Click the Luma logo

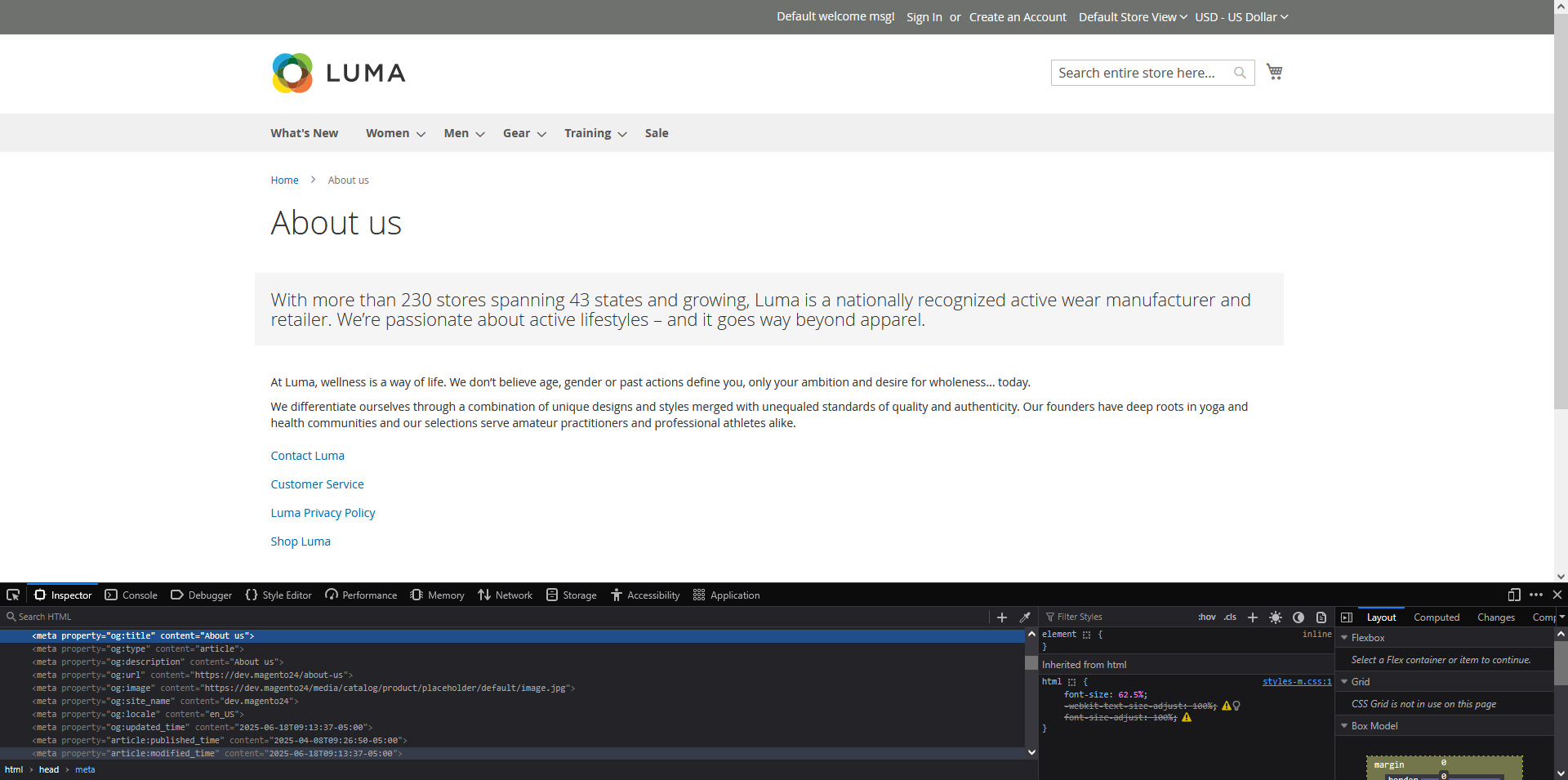[338, 74]
